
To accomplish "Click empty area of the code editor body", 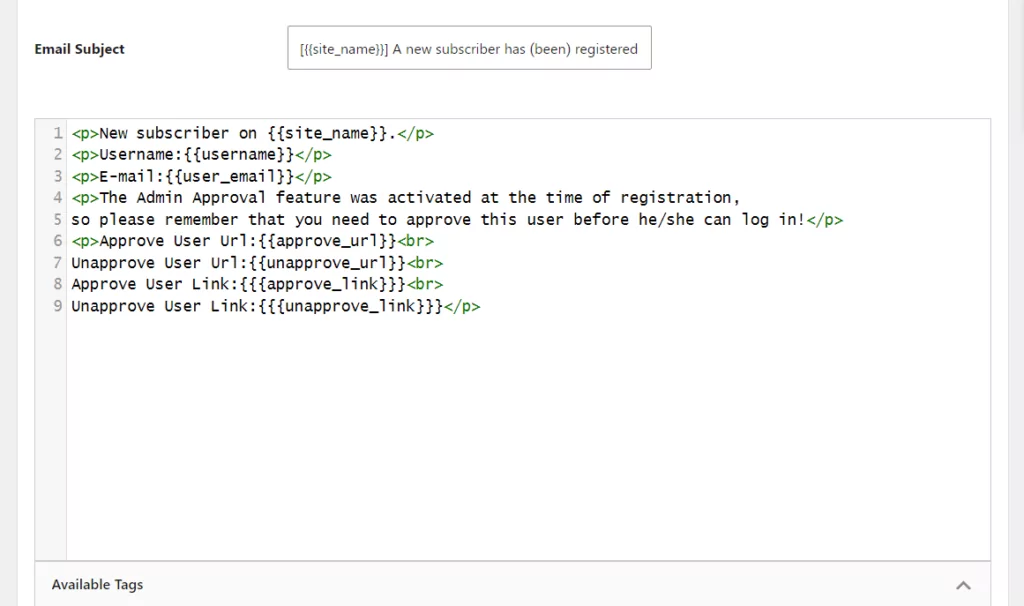I will tap(528, 438).
